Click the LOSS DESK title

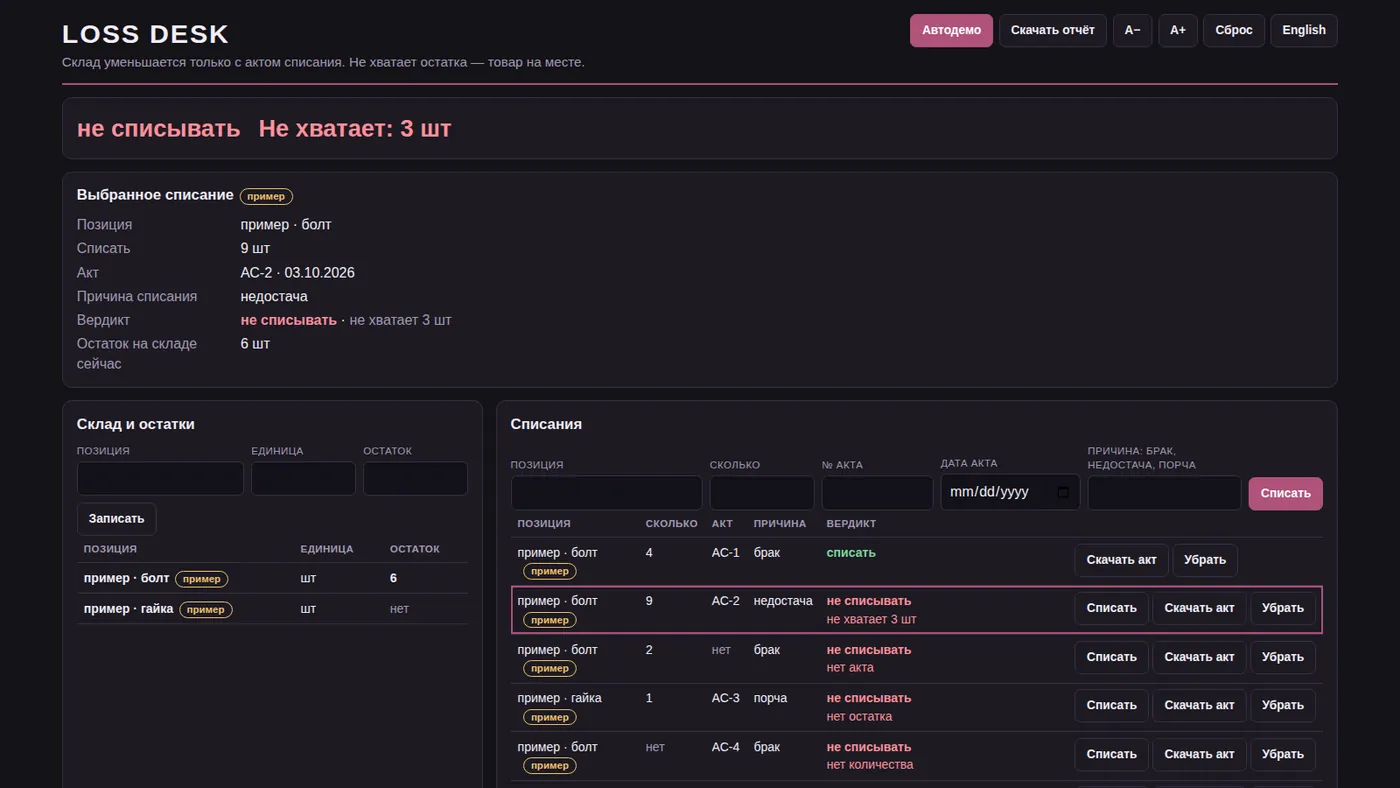coord(146,34)
